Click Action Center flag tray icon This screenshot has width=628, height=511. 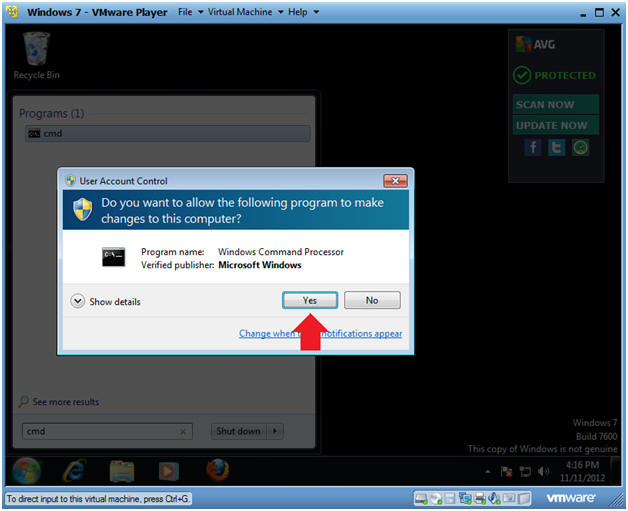point(506,472)
